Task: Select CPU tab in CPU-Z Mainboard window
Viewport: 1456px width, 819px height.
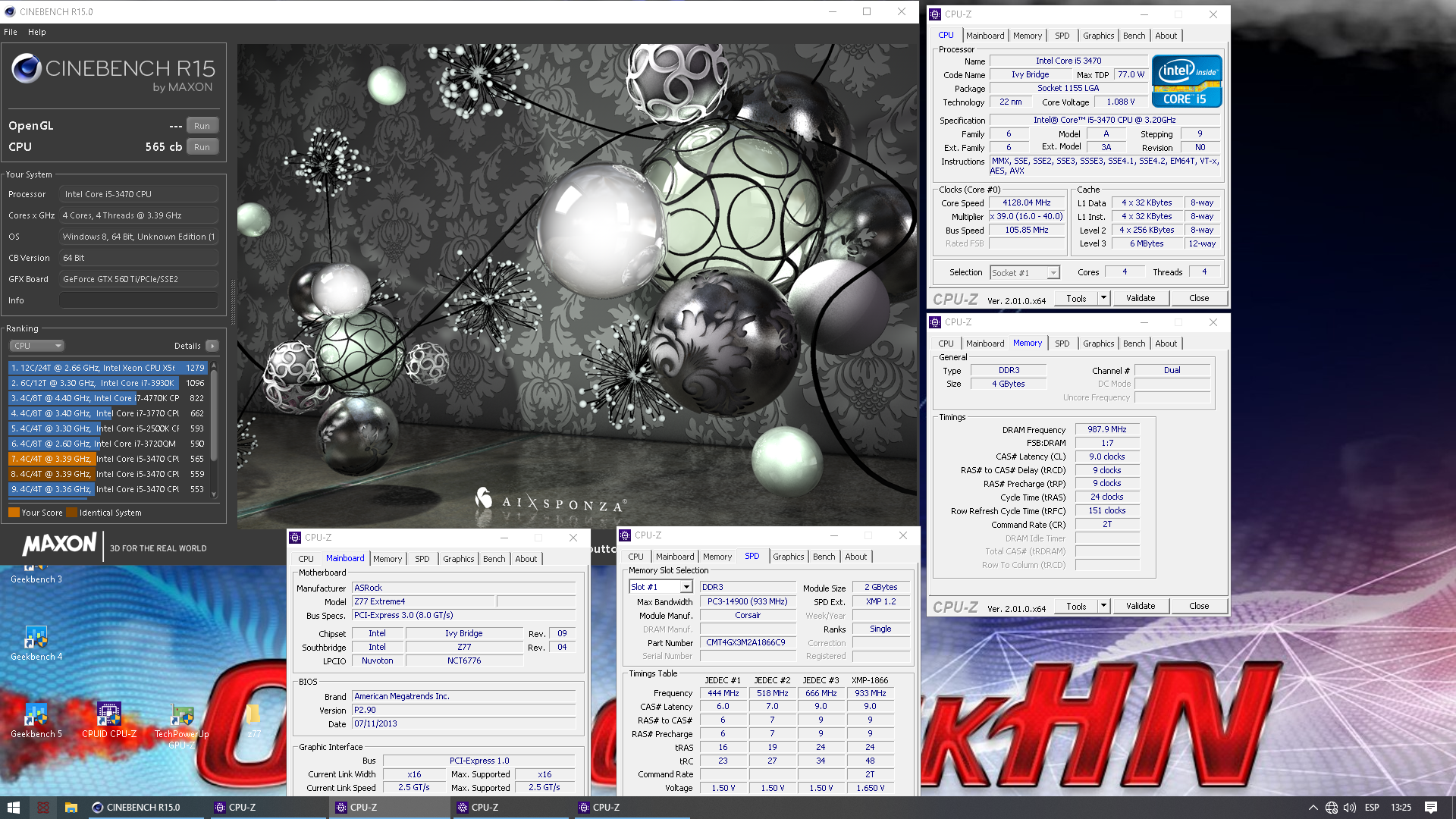Action: [x=306, y=559]
